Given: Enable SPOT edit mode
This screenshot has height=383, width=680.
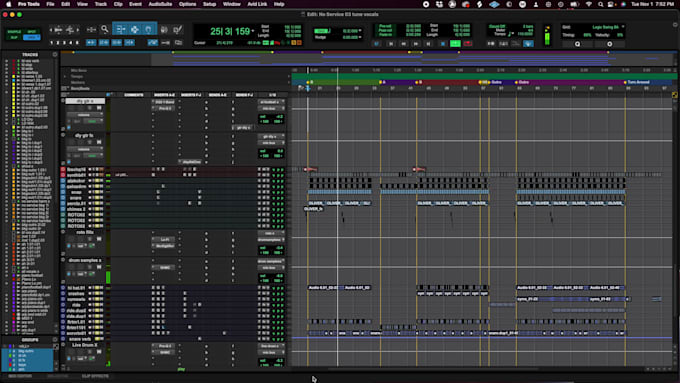Looking at the screenshot, I should pos(32,32).
